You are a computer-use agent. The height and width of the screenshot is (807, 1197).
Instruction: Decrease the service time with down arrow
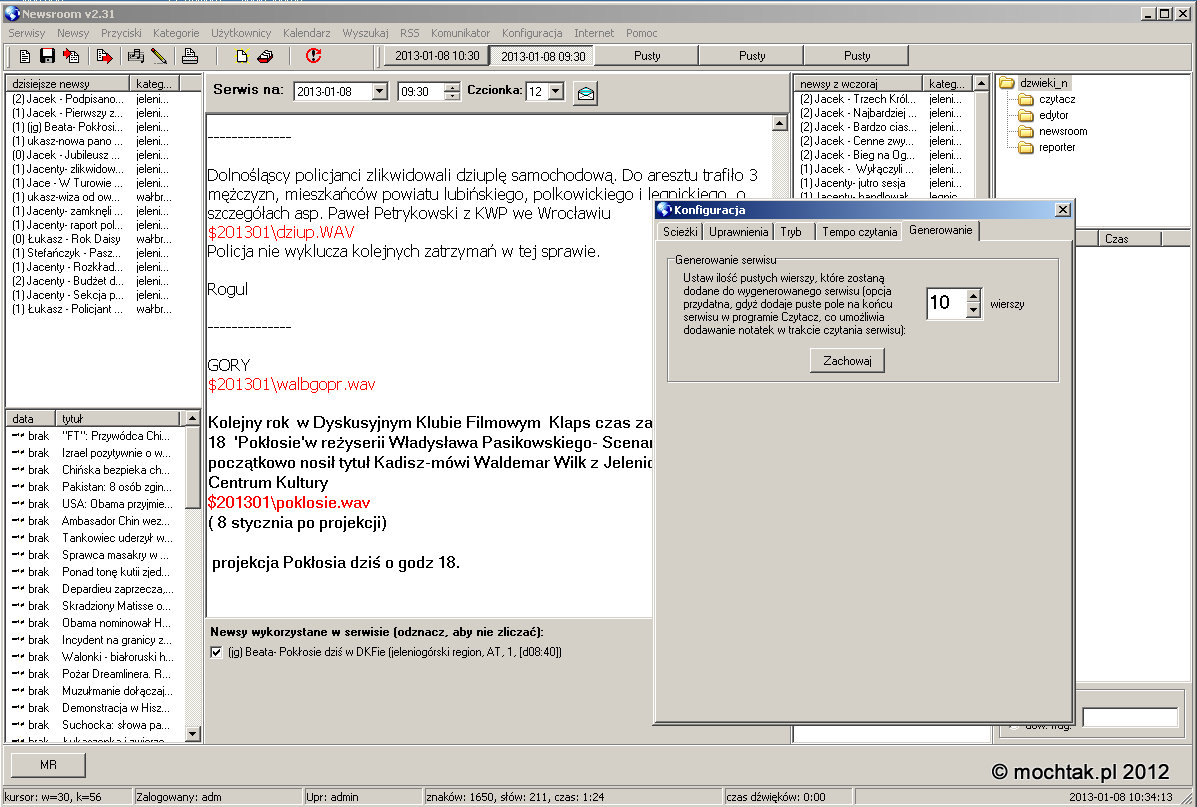click(452, 96)
